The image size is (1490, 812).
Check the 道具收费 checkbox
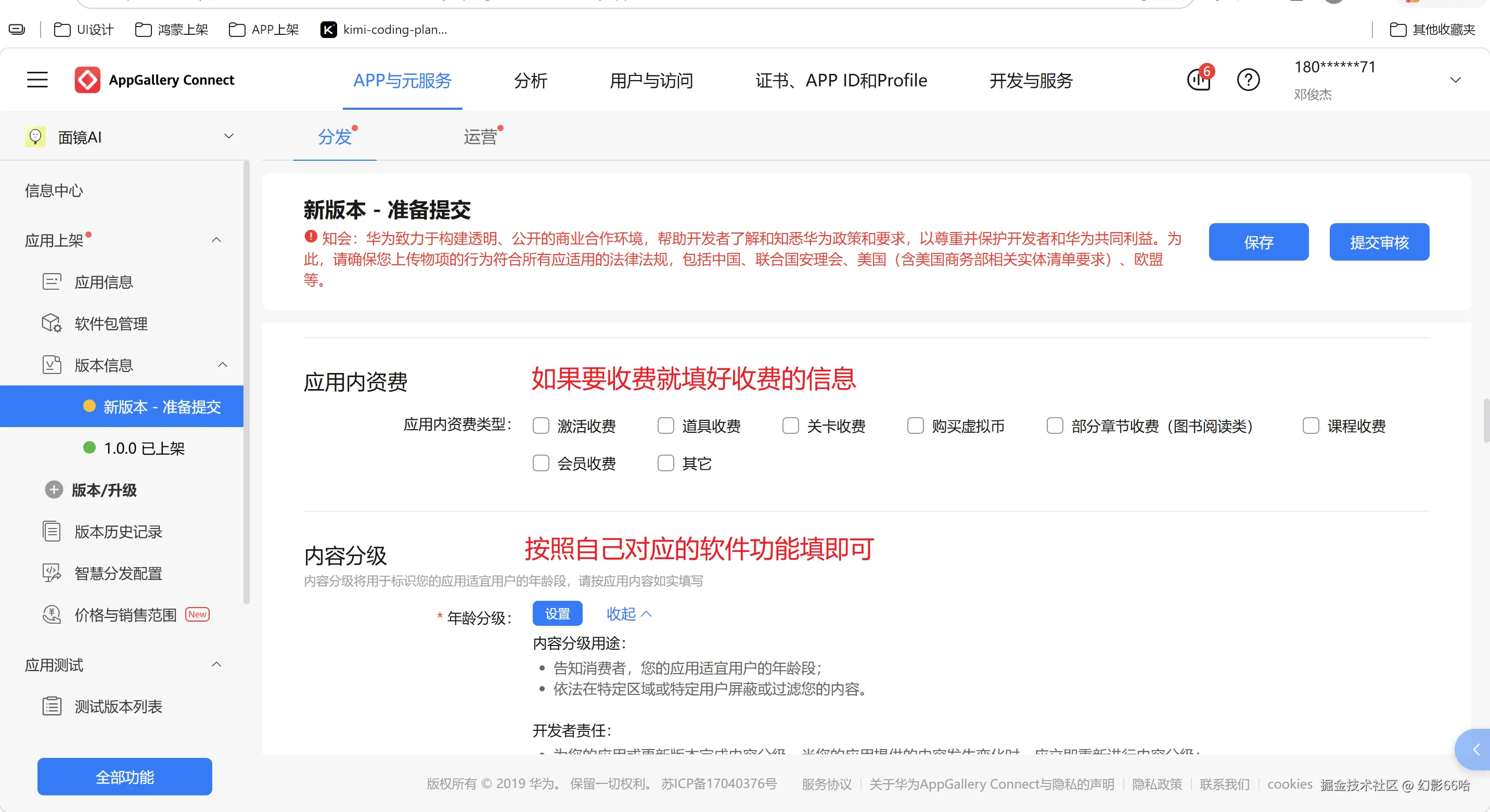(666, 426)
